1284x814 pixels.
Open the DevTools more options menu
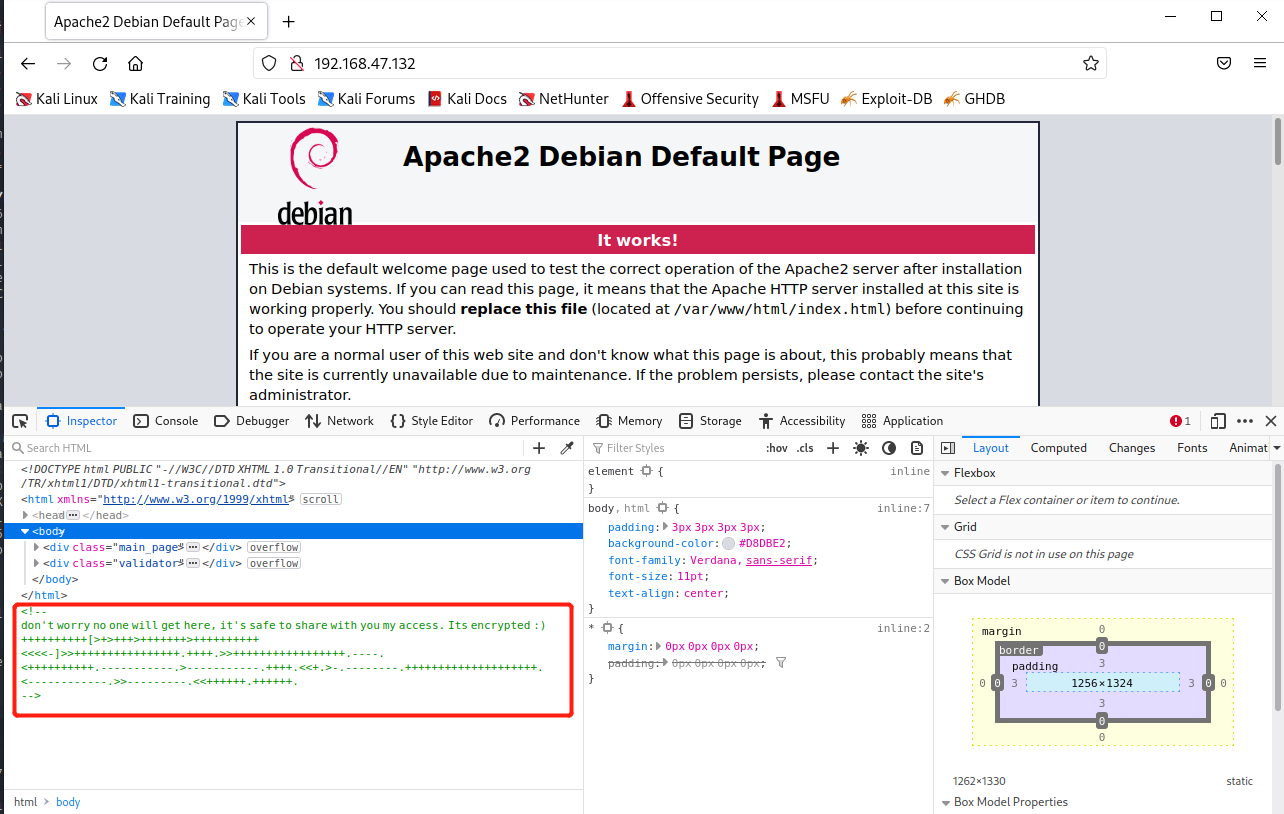pos(1245,421)
